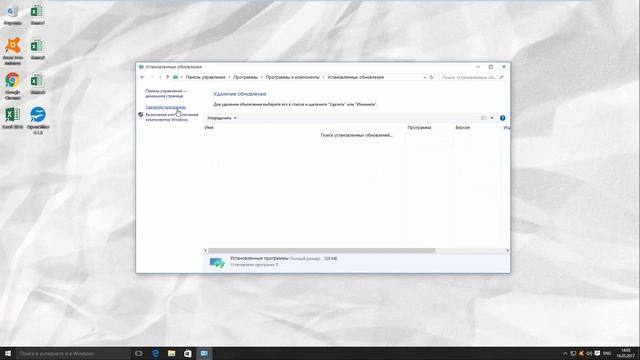The height and width of the screenshot is (360, 640).
Task: Open Task View on taskbar
Action: coord(139,353)
